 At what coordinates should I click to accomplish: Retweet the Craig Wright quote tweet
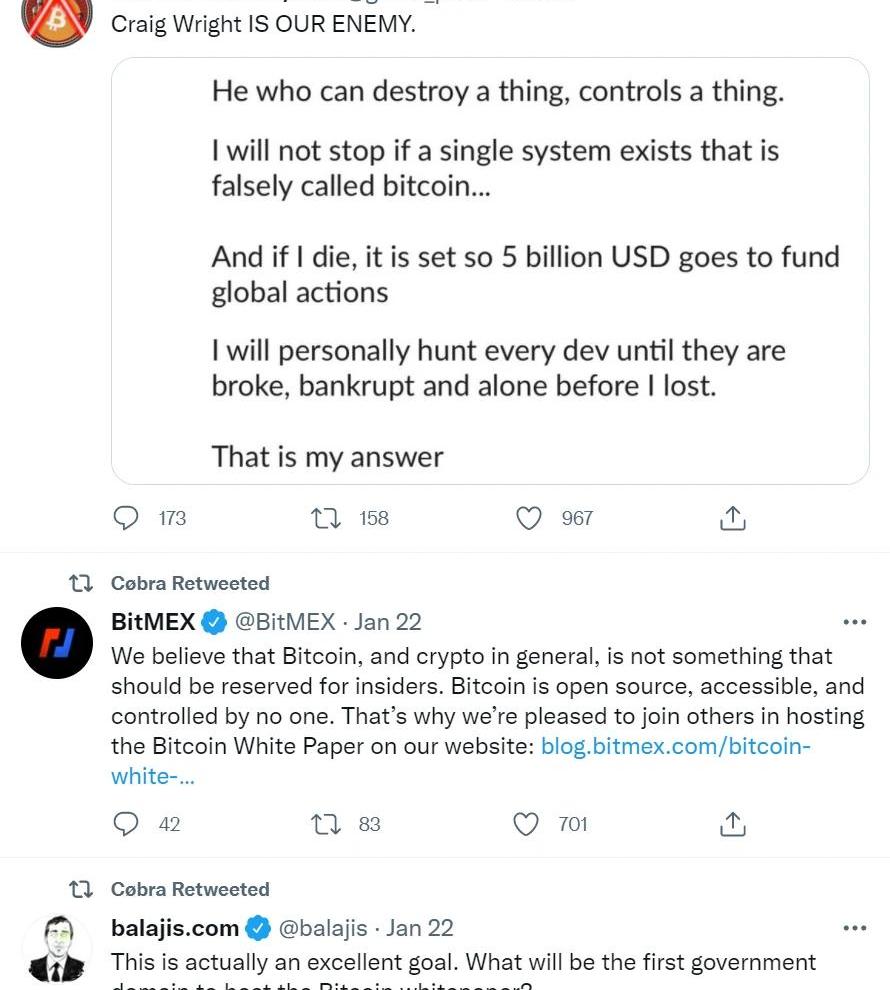click(x=326, y=518)
